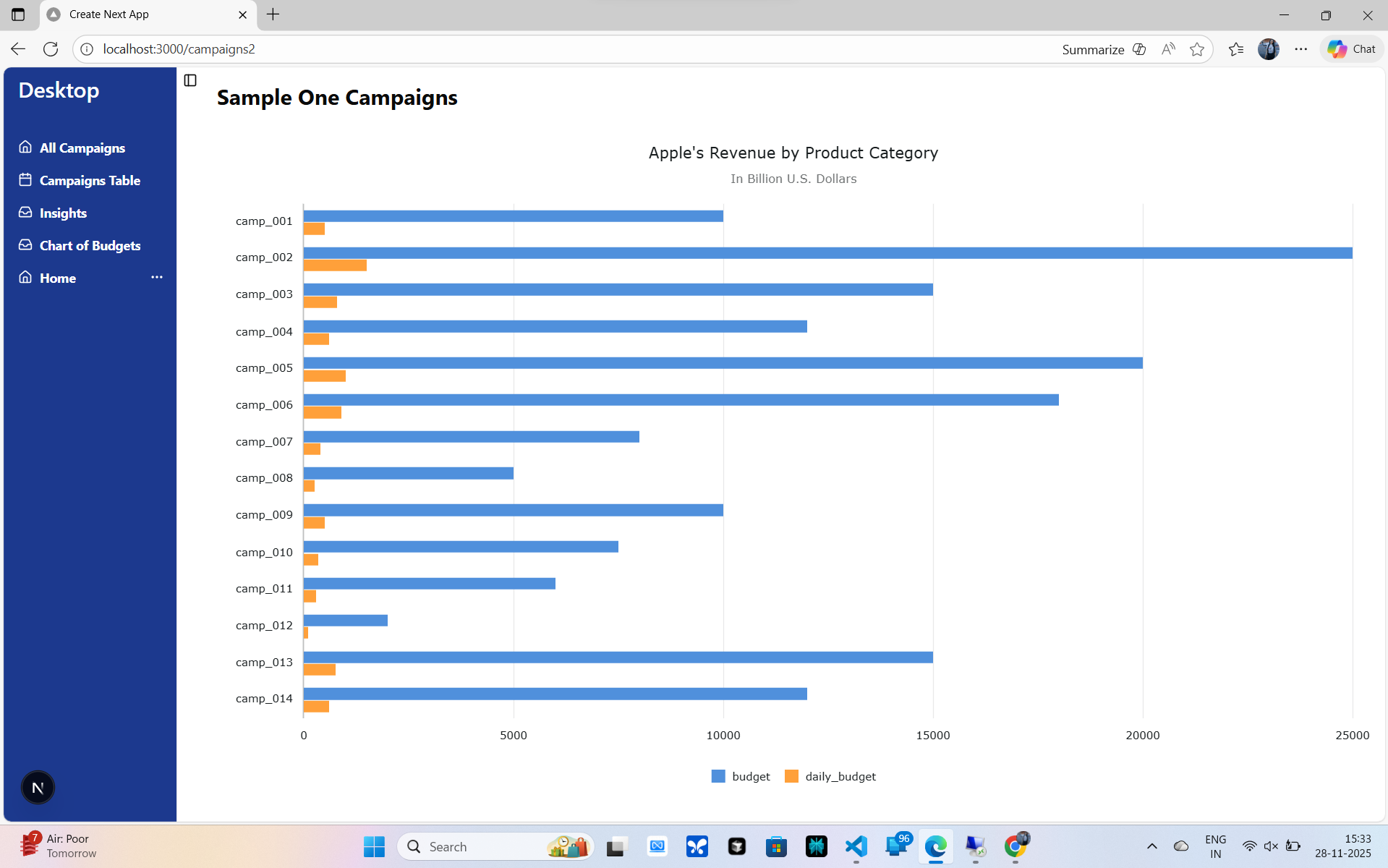Open the Copilot Chat button
1388x868 pixels.
pos(1351,49)
